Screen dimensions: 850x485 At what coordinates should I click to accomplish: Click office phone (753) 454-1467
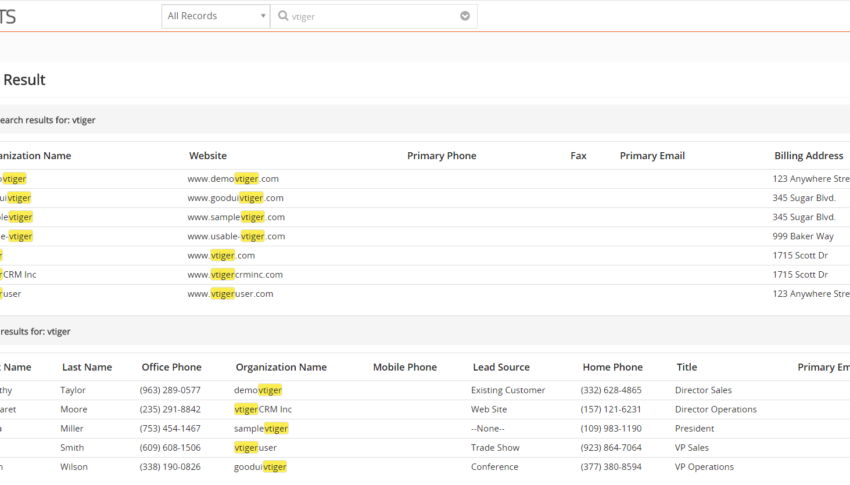[x=170, y=429]
